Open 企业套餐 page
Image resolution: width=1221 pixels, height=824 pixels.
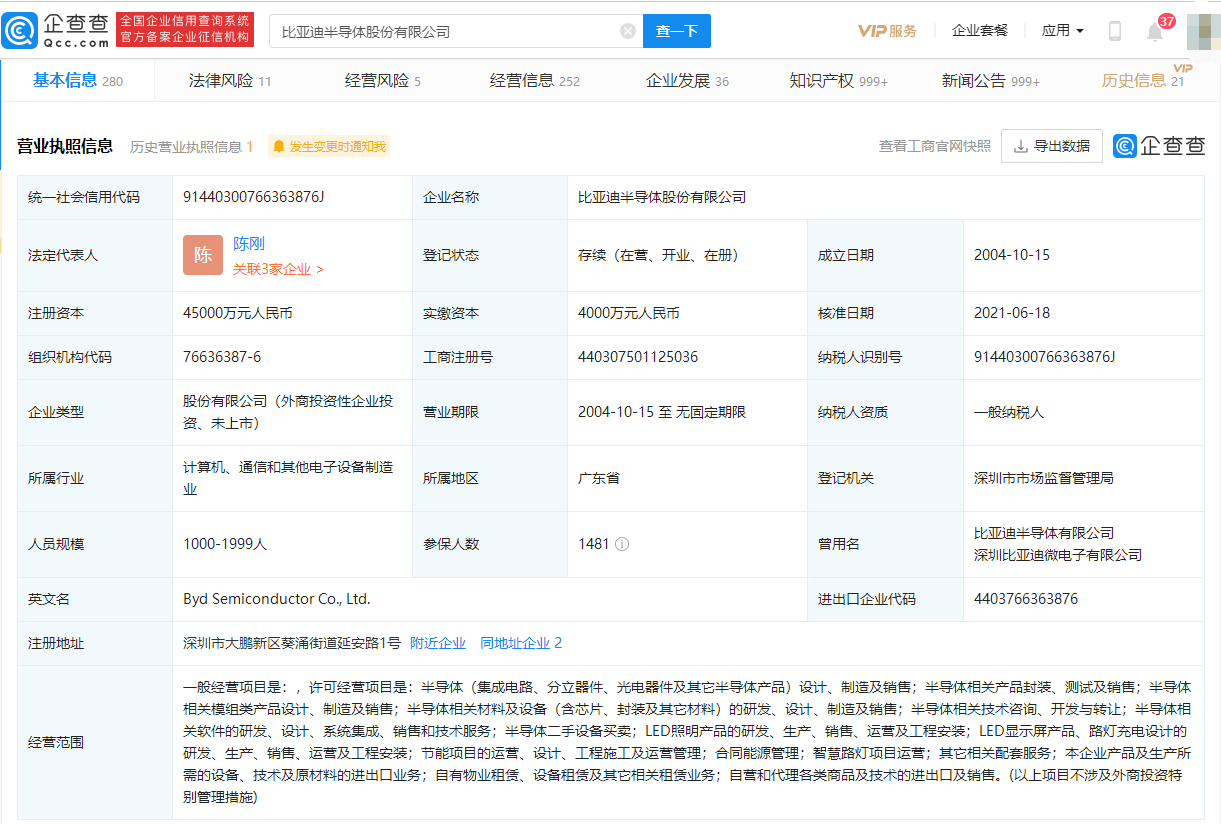[x=980, y=31]
